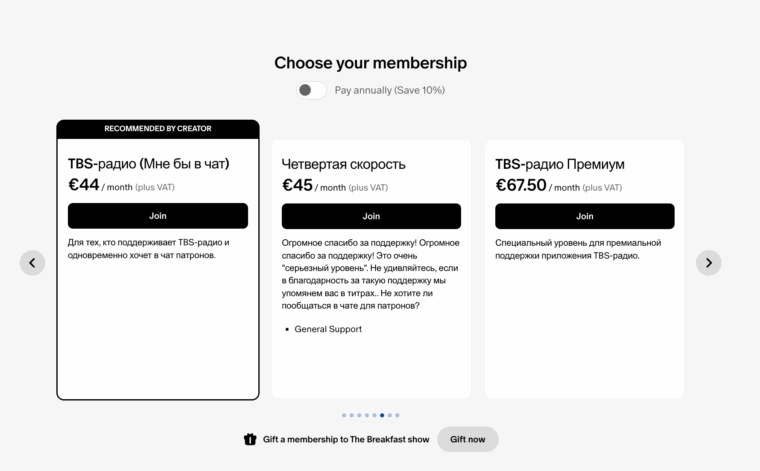Select the last carousel pagination dot

tap(397, 415)
